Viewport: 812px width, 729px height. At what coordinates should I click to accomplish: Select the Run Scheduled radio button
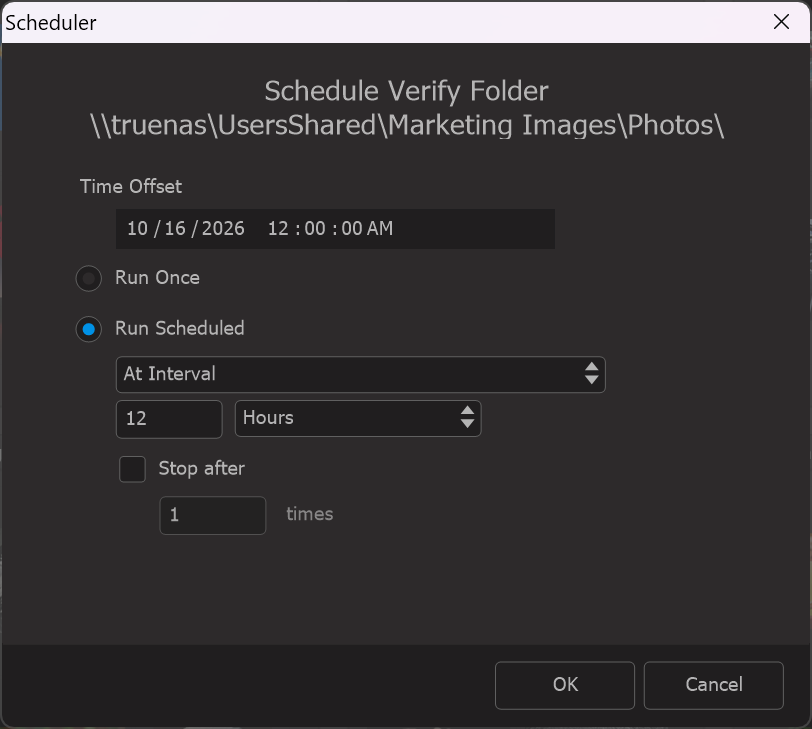(x=89, y=329)
